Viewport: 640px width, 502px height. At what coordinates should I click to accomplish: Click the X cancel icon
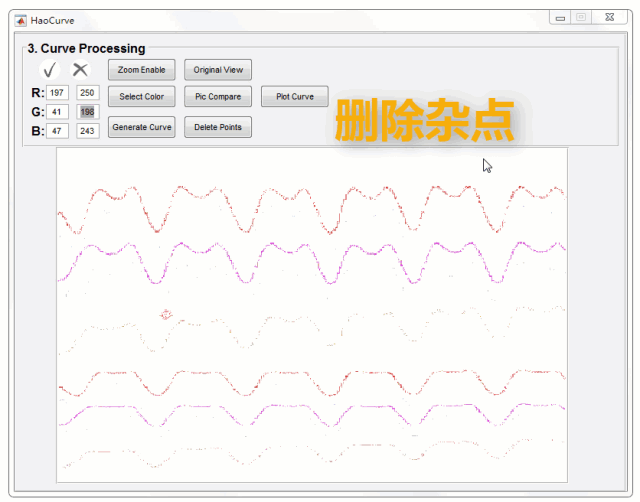coord(80,69)
